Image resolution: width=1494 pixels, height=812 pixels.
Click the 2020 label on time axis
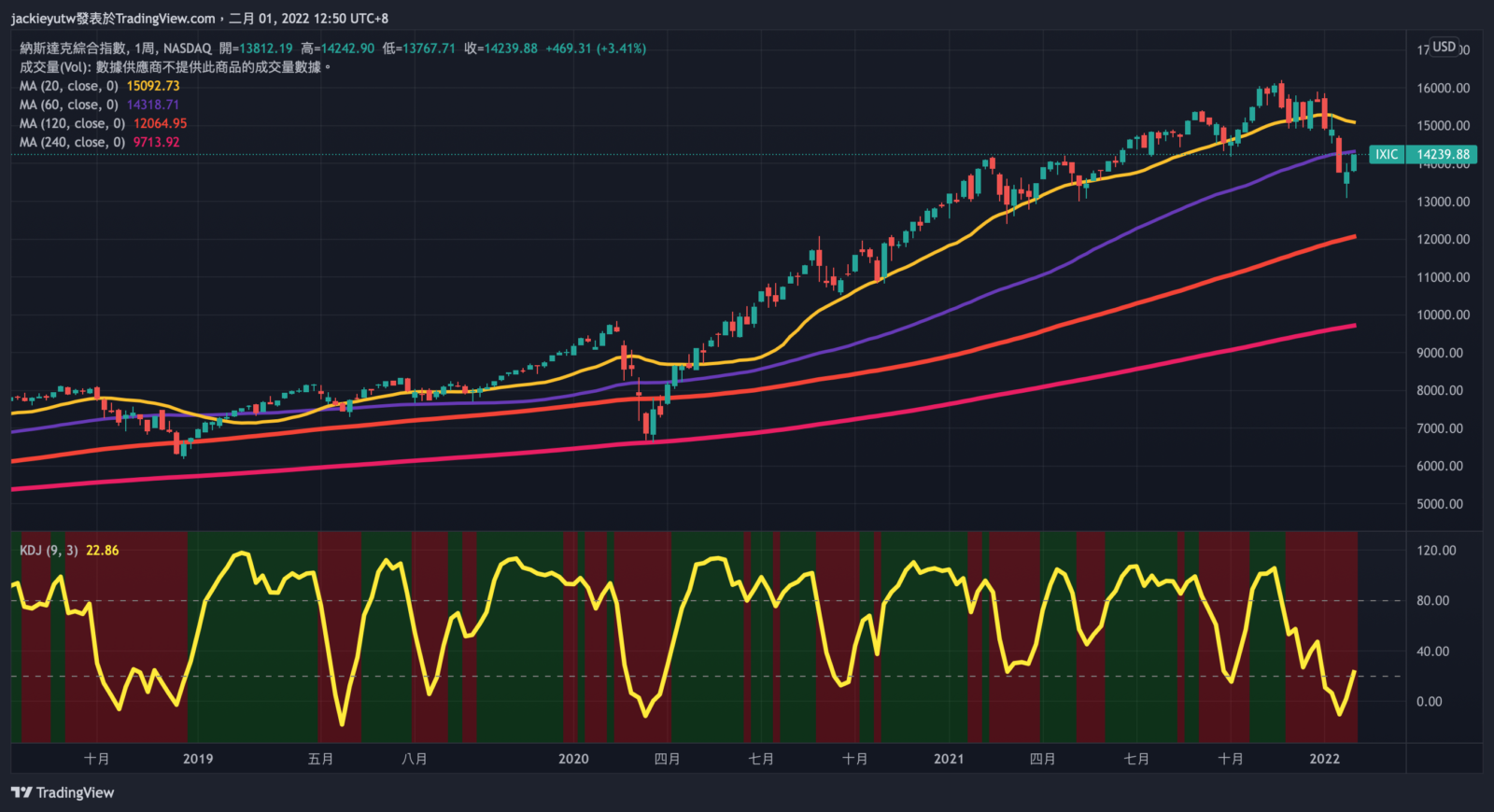coord(573,759)
